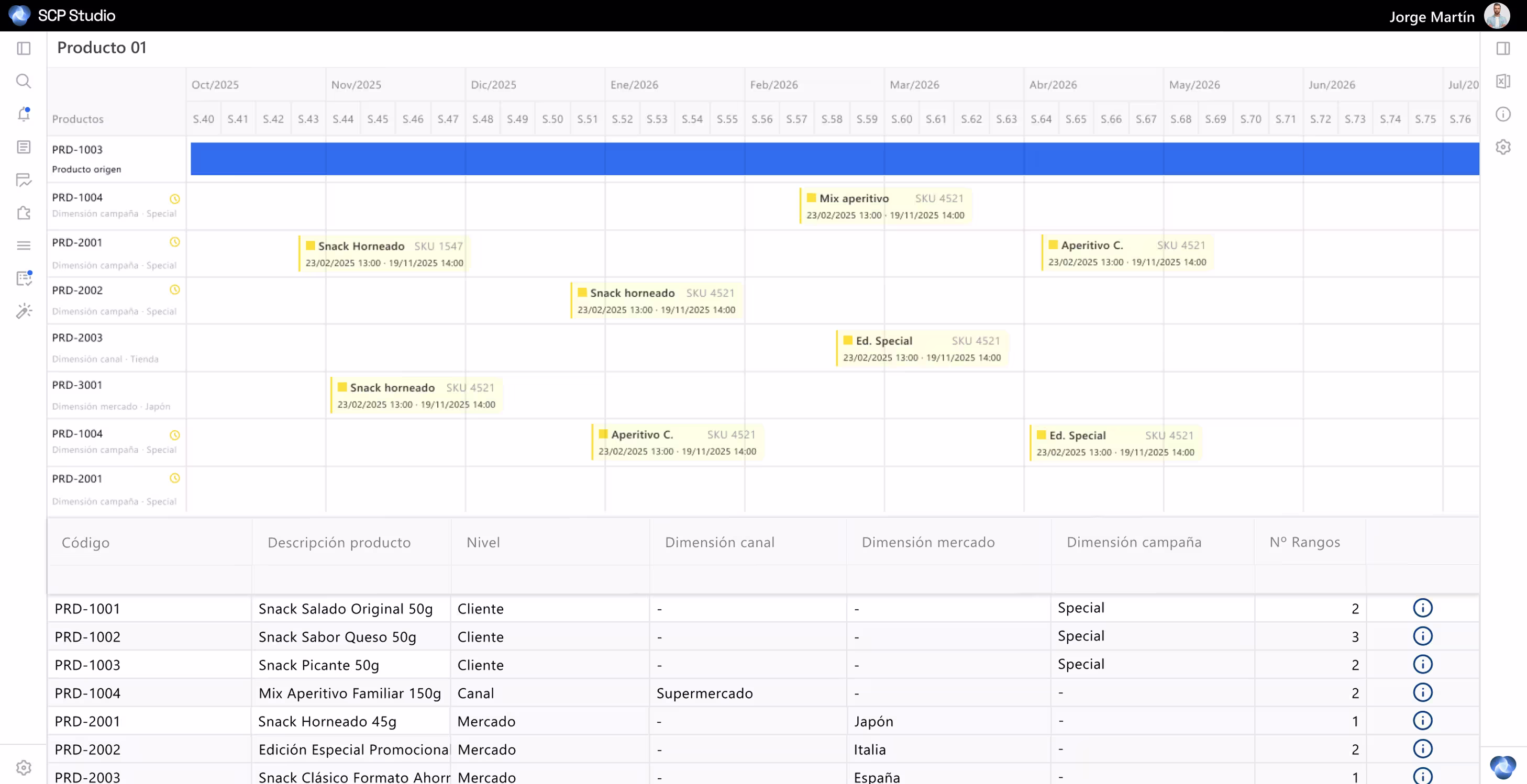The height and width of the screenshot is (784, 1527).
Task: Open the puzzle piece extensions icon
Action: (23, 212)
